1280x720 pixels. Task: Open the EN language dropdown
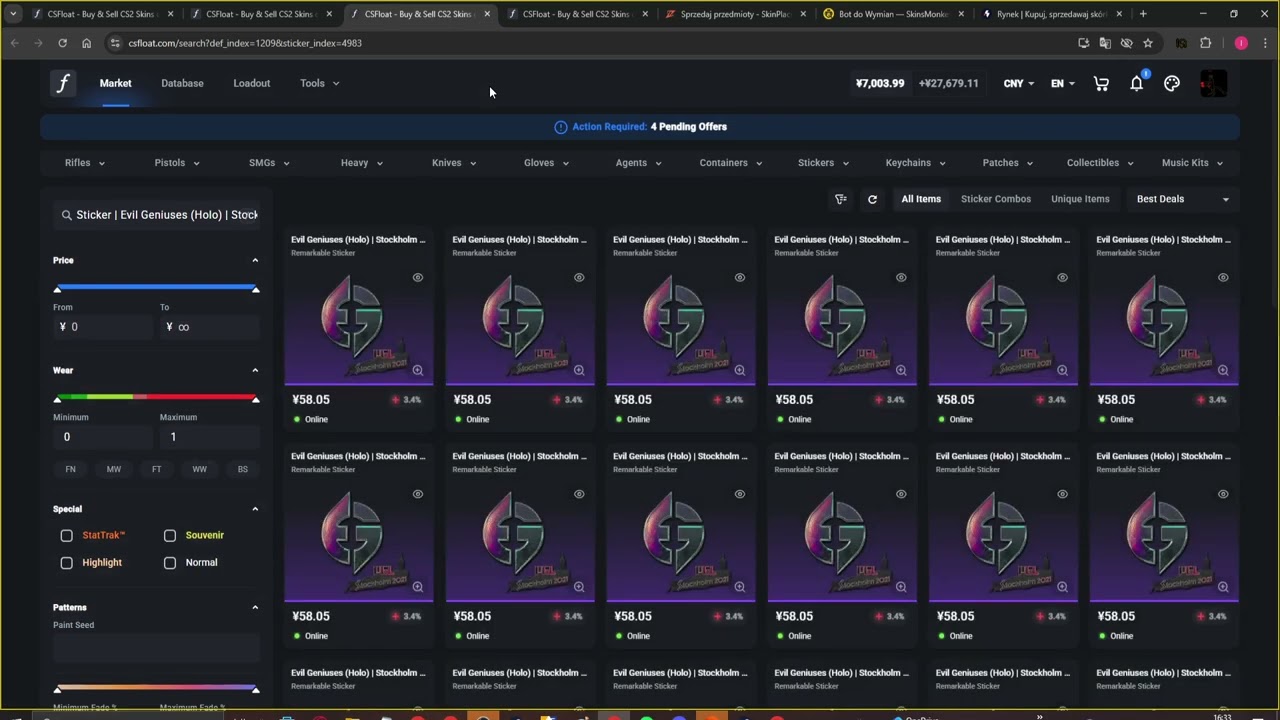[x=1062, y=83]
